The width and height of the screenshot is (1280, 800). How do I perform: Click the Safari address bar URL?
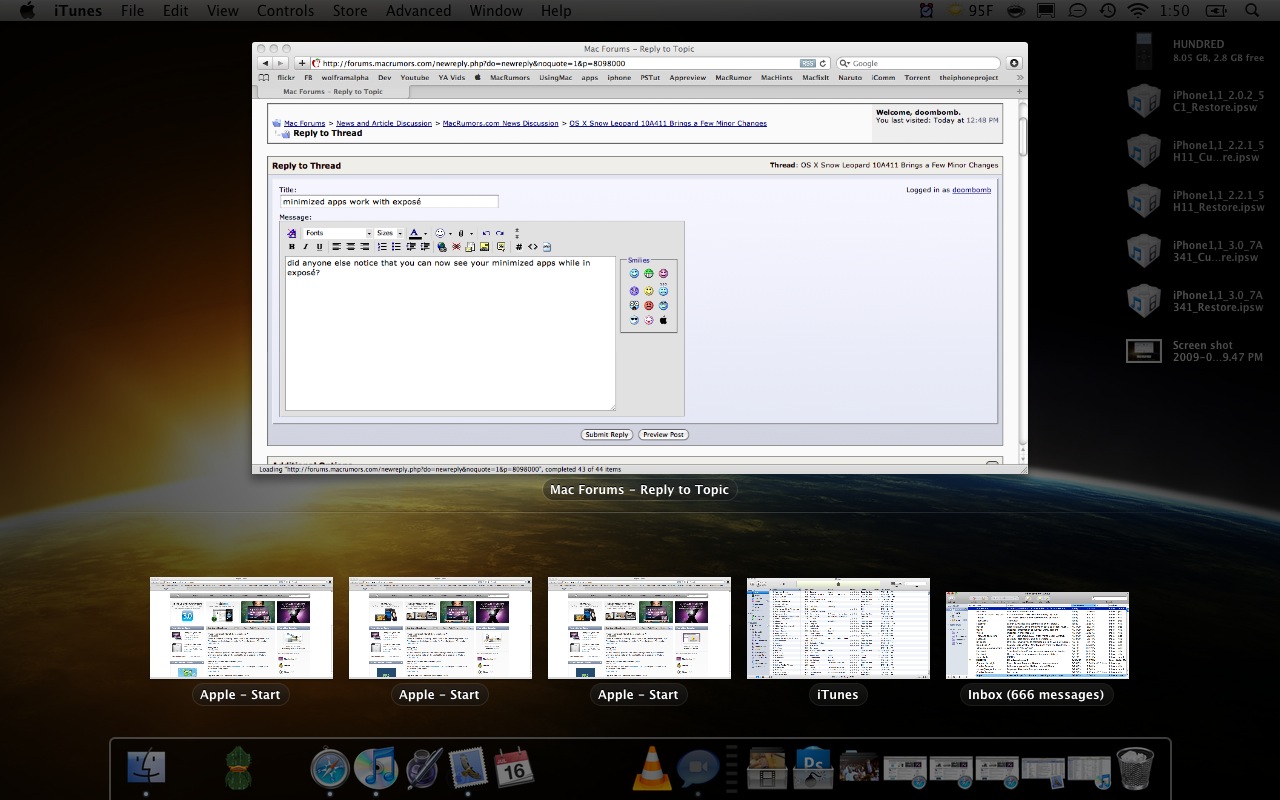473,63
